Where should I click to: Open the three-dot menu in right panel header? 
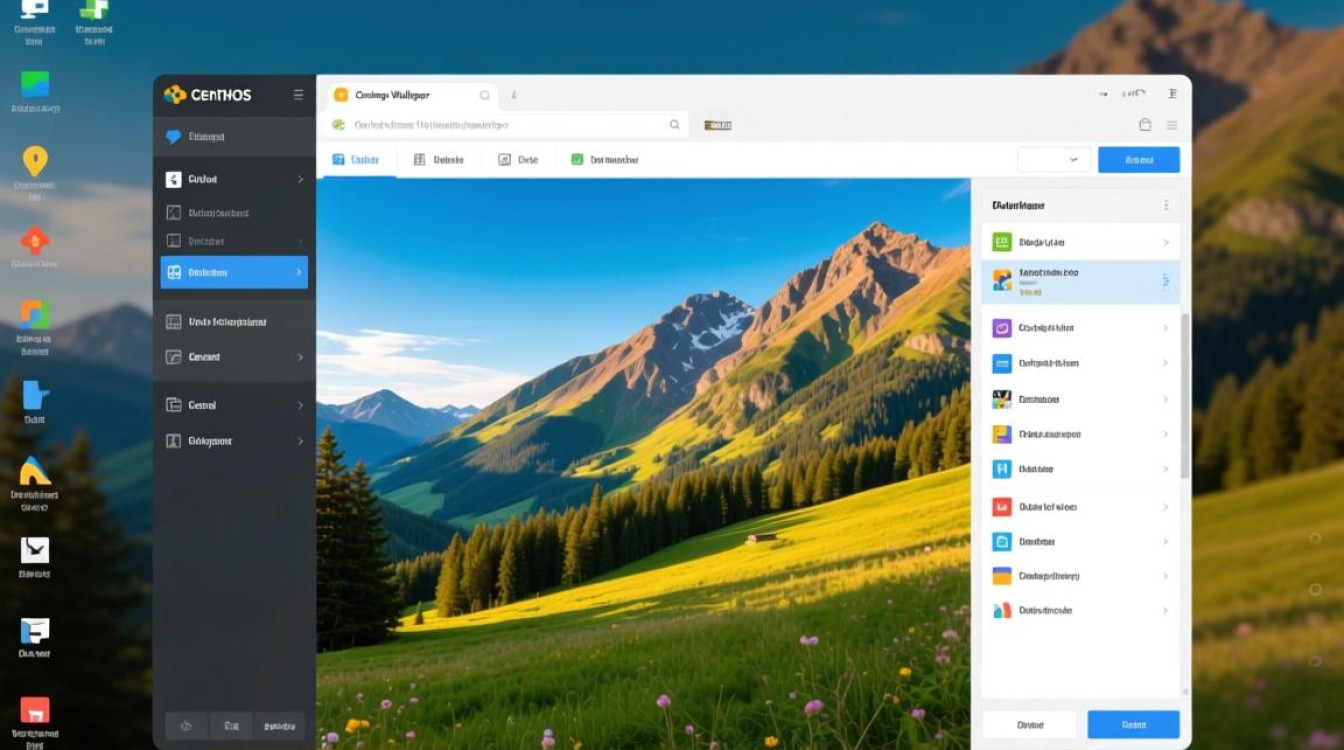pyautogui.click(x=1165, y=205)
